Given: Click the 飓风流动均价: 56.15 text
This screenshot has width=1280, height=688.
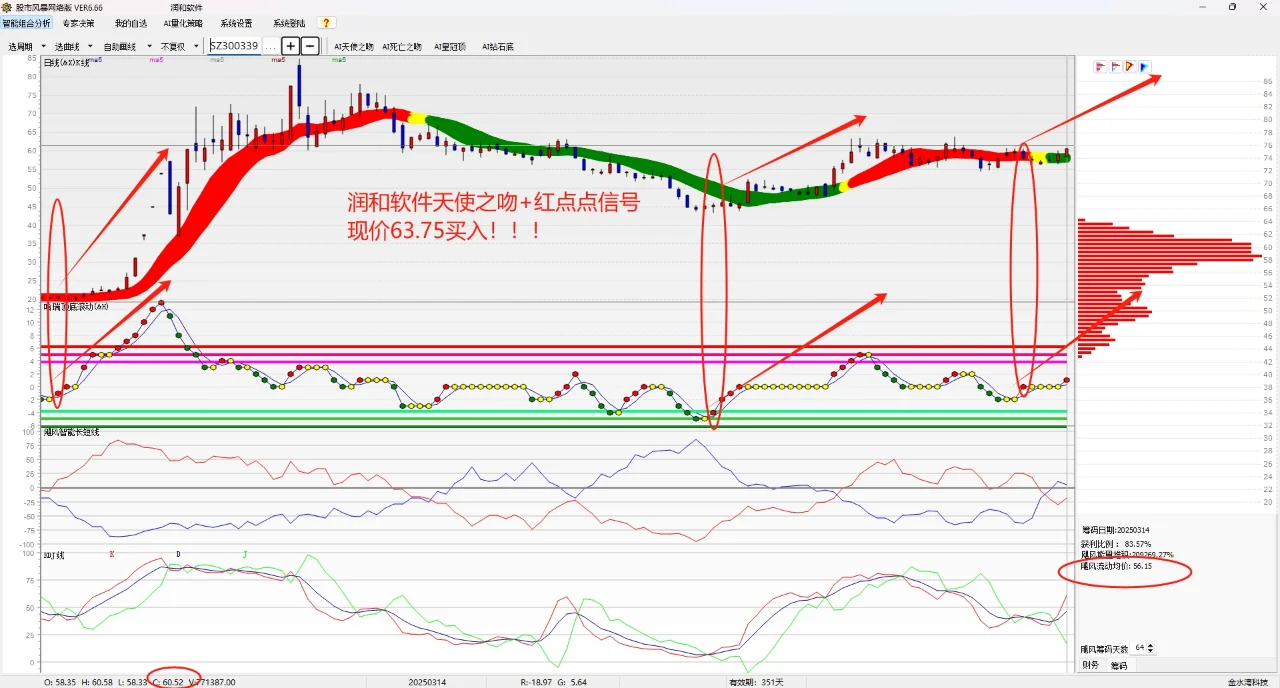Looking at the screenshot, I should click(1116, 566).
